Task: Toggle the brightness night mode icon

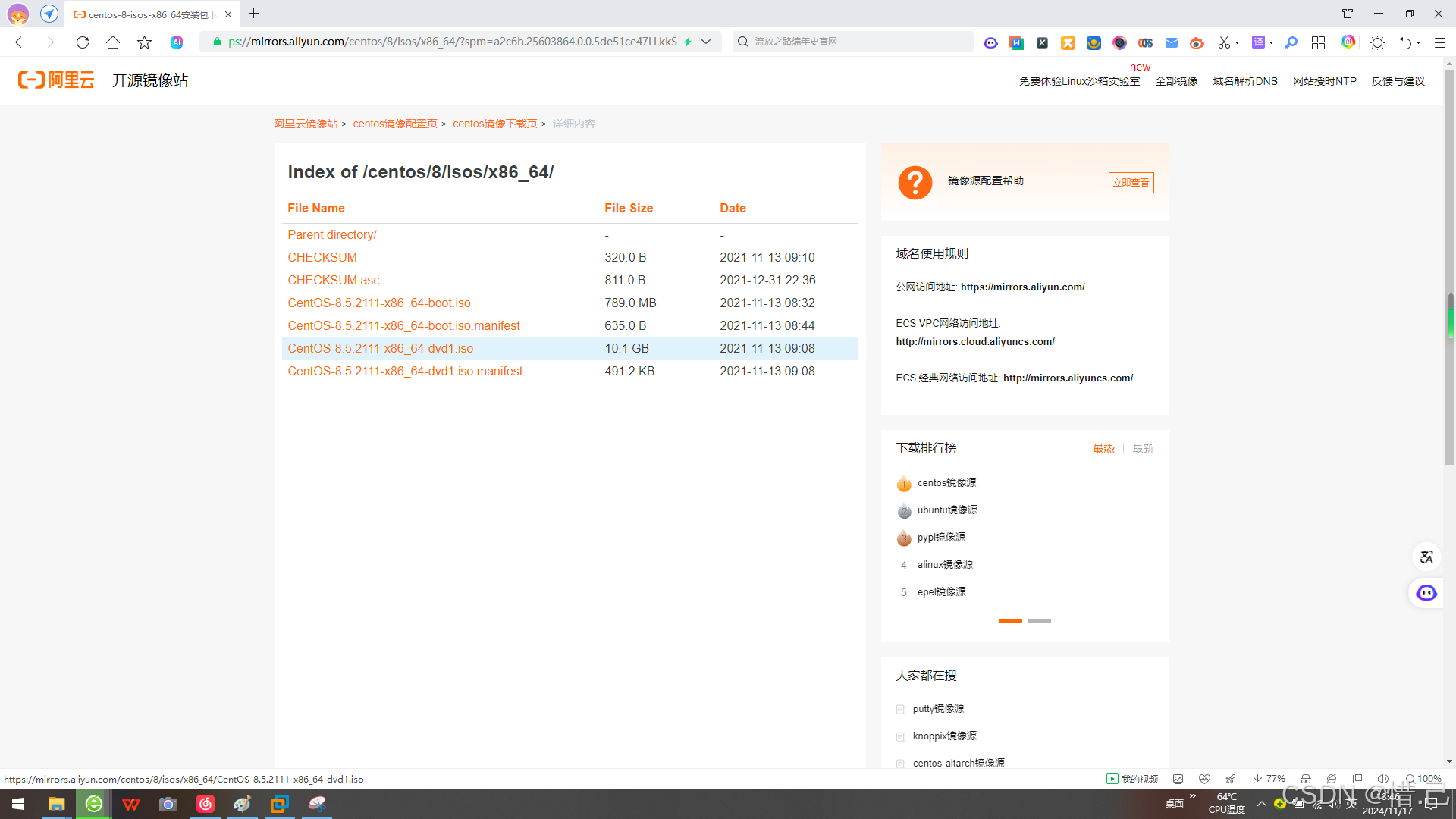Action: pyautogui.click(x=1377, y=42)
